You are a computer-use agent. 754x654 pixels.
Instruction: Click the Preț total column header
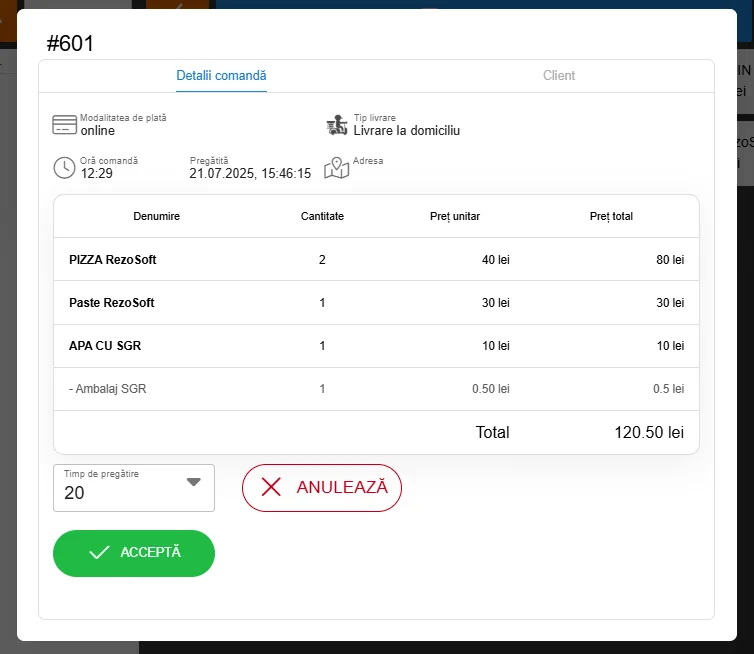coord(611,216)
